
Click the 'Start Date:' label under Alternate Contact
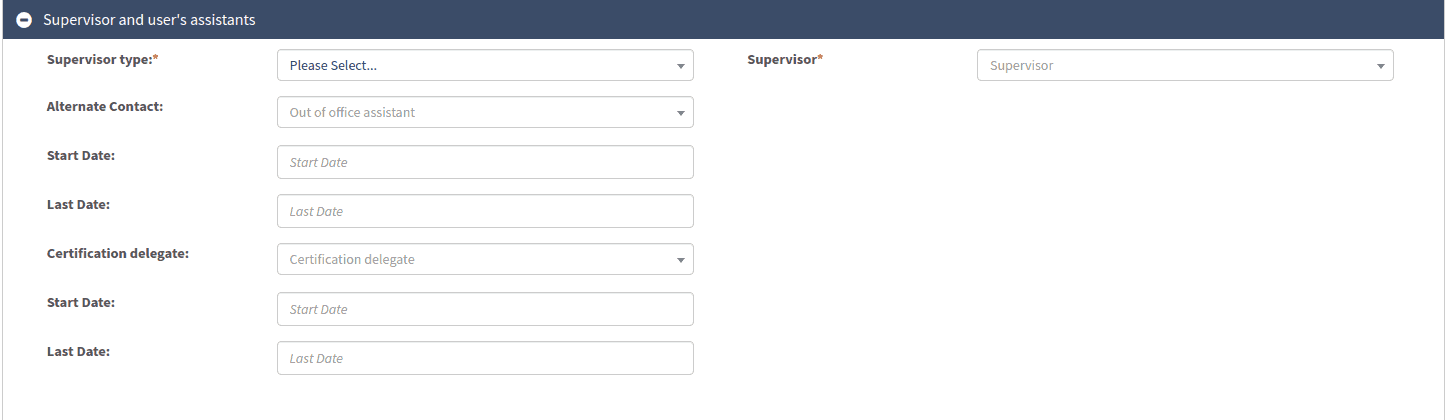[81, 155]
